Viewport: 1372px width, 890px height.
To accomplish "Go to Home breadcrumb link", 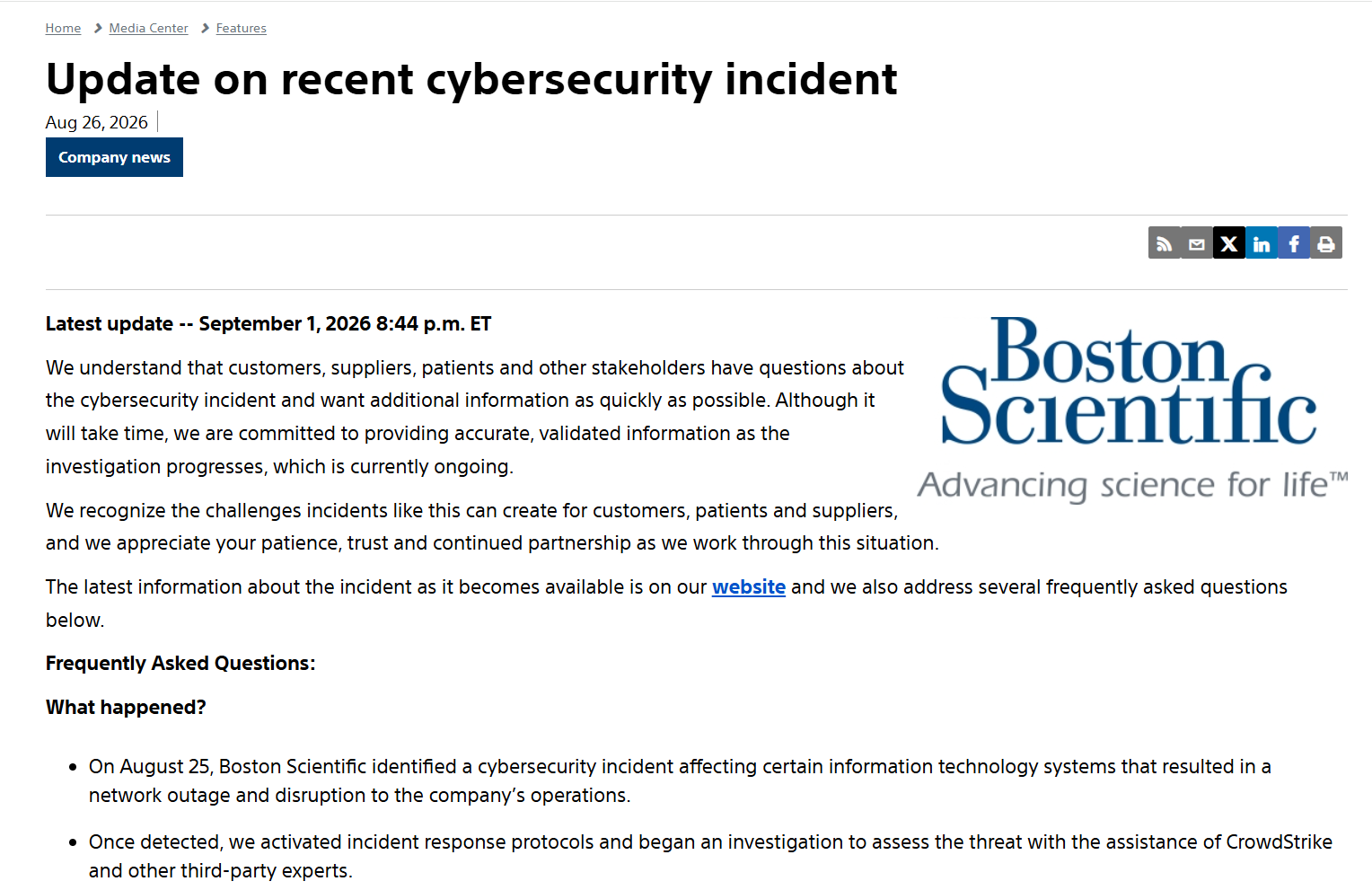I will [63, 29].
